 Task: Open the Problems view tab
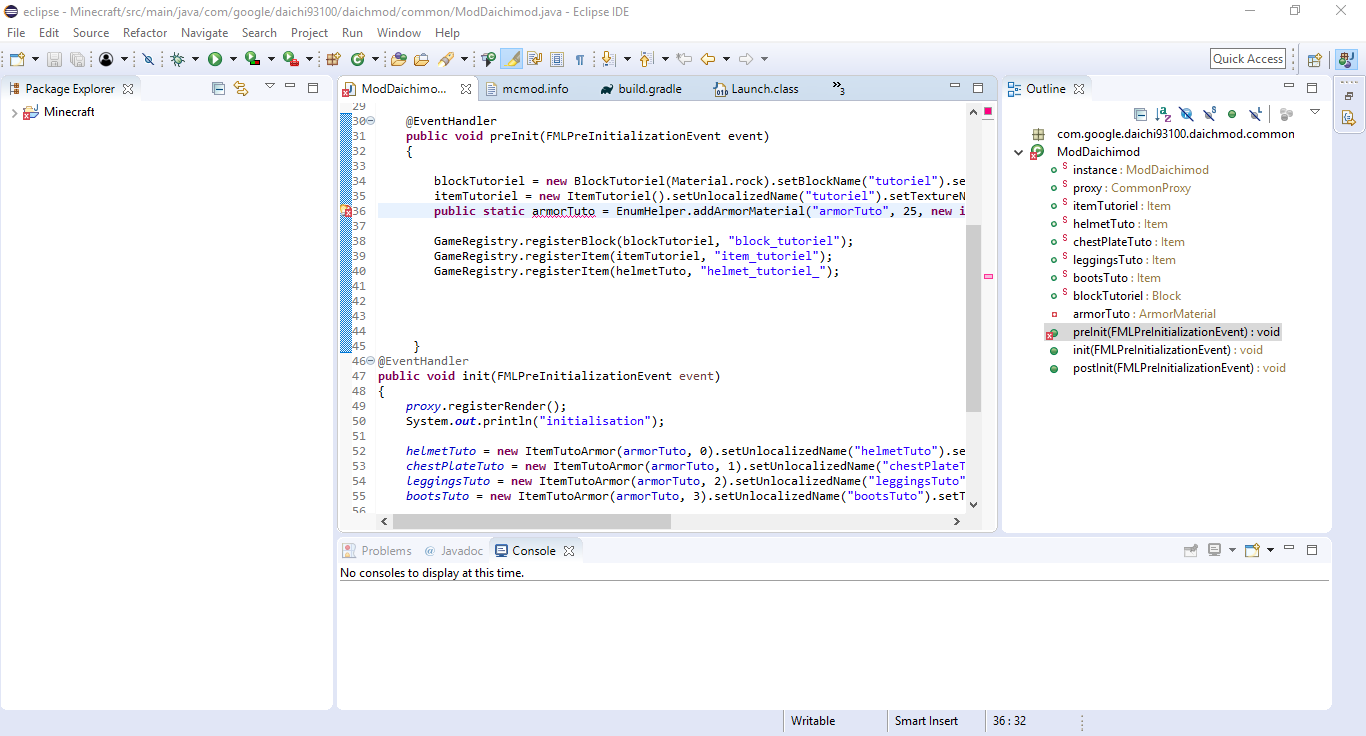click(x=385, y=551)
